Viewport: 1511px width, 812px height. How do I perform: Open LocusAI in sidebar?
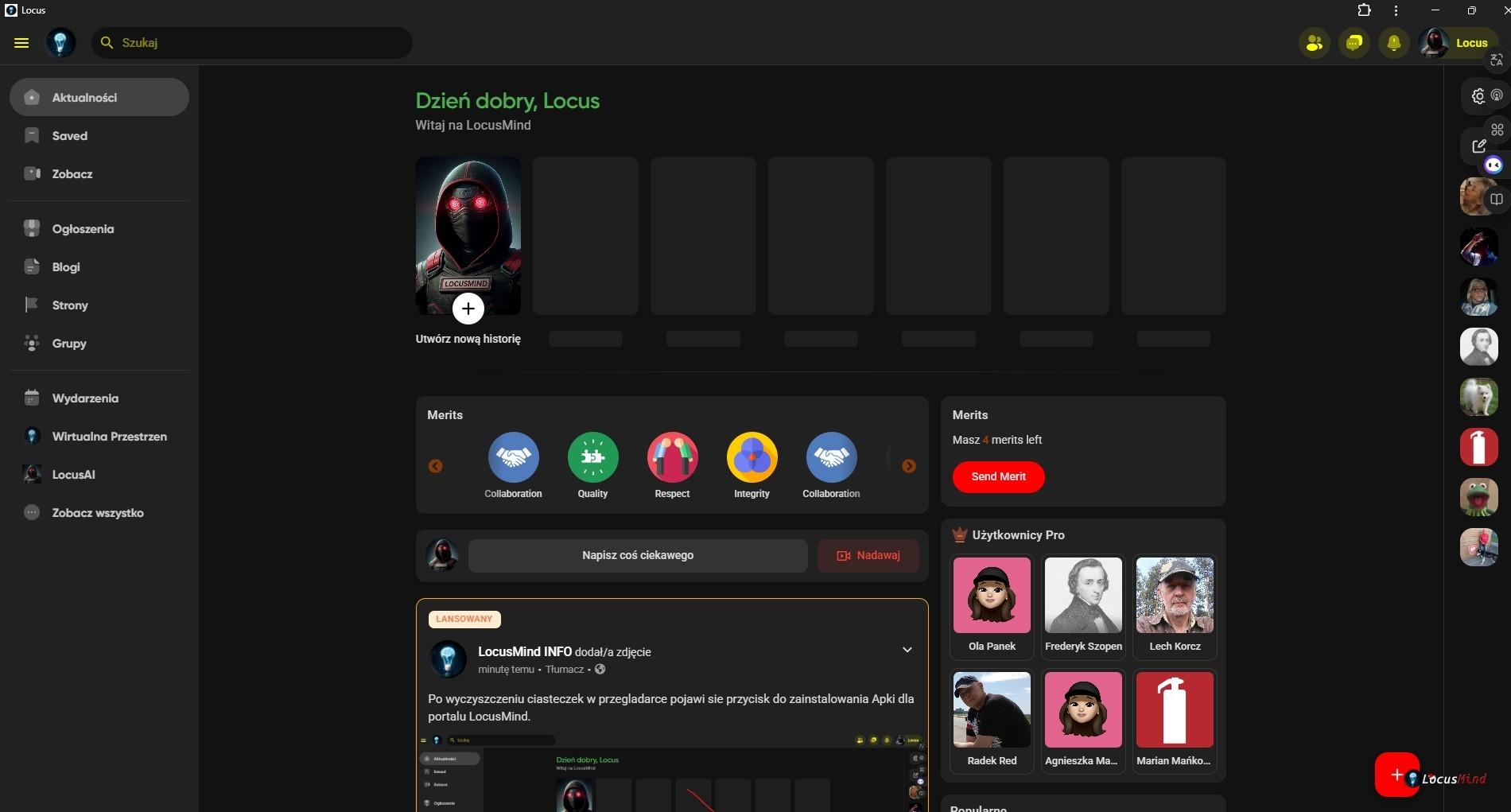[99, 474]
